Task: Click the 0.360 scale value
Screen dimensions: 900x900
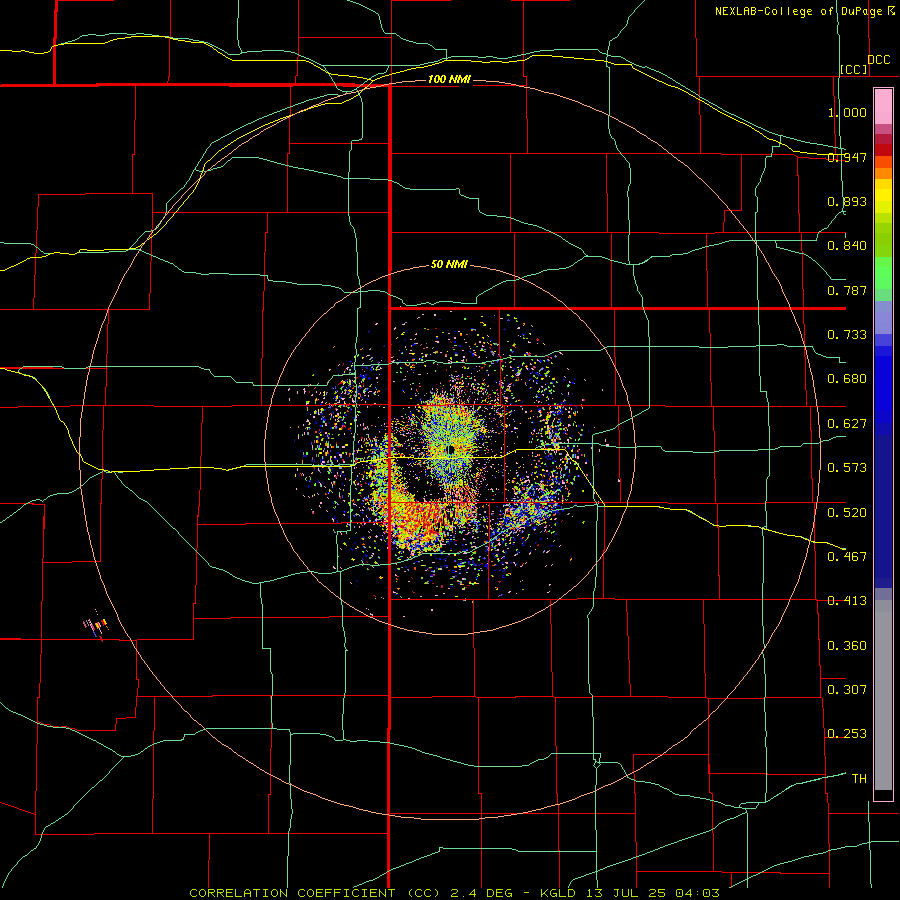Action: click(847, 646)
